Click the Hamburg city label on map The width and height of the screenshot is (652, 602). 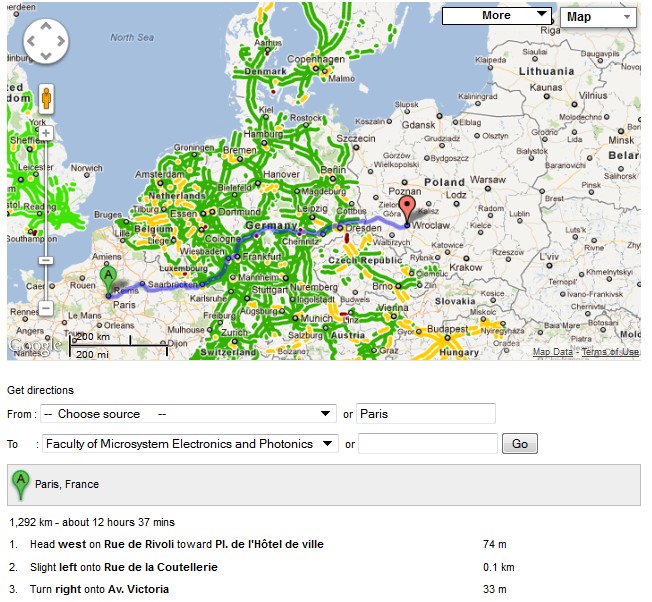[263, 134]
